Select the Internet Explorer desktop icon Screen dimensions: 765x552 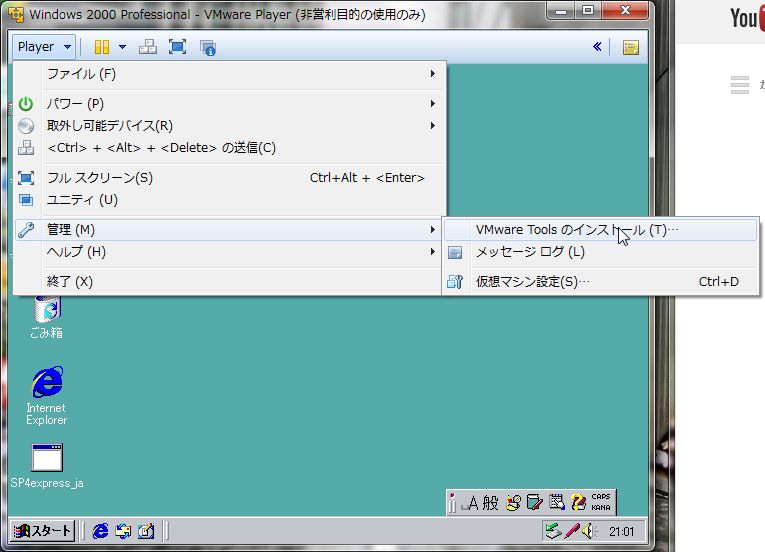pos(47,396)
